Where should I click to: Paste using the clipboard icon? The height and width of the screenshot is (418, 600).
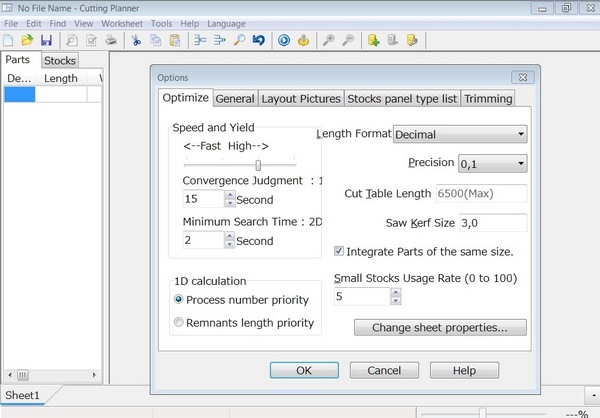[175, 40]
